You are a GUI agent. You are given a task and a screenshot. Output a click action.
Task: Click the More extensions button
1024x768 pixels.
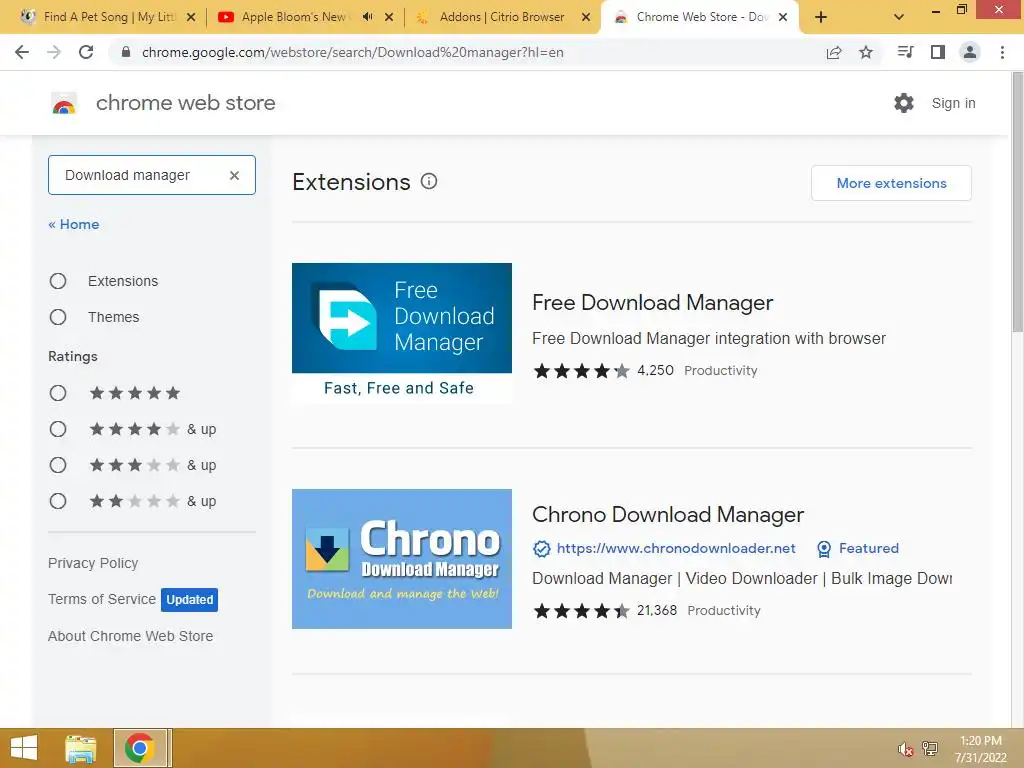[x=891, y=183]
